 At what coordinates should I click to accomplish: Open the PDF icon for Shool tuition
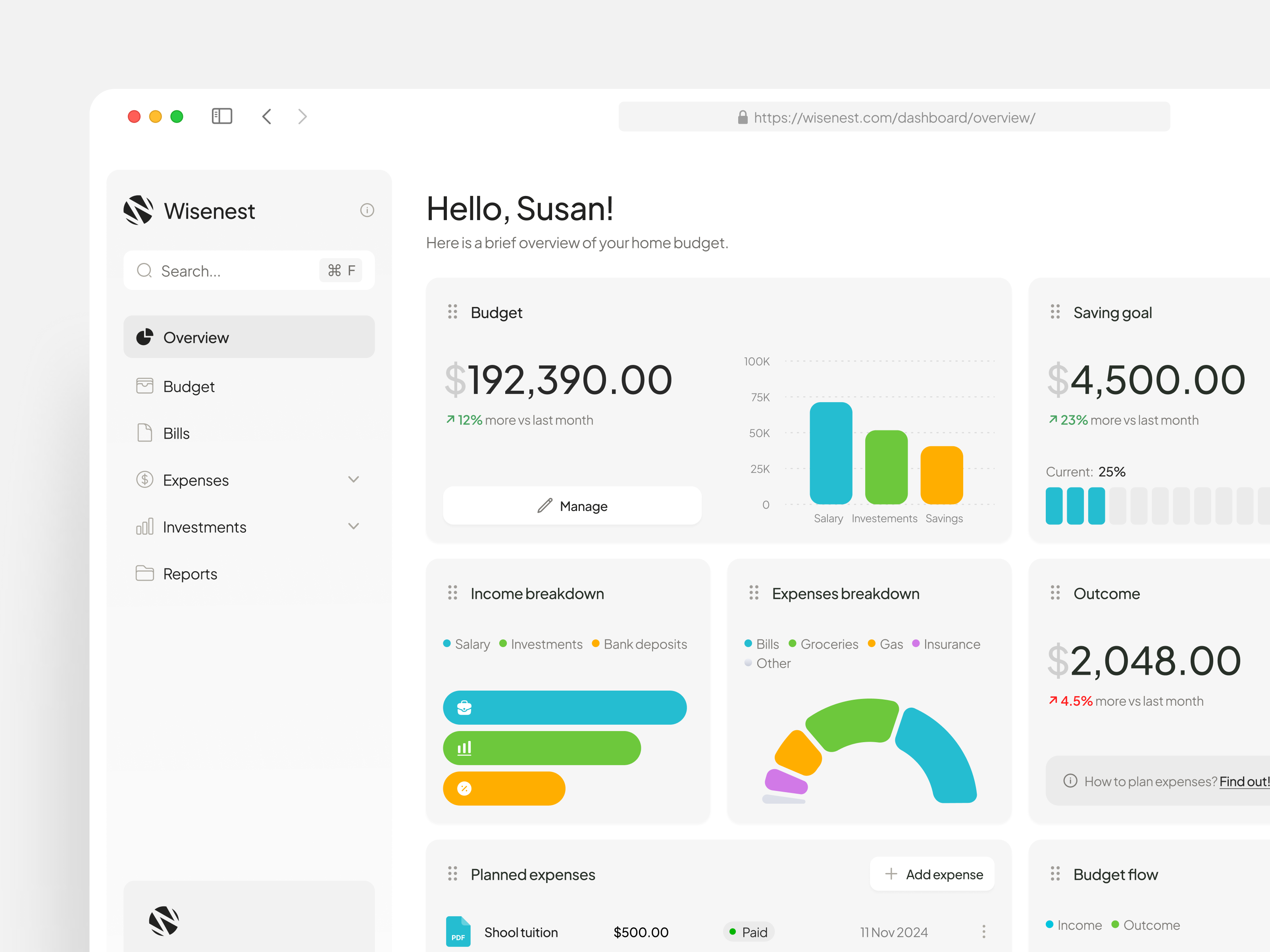click(x=458, y=932)
